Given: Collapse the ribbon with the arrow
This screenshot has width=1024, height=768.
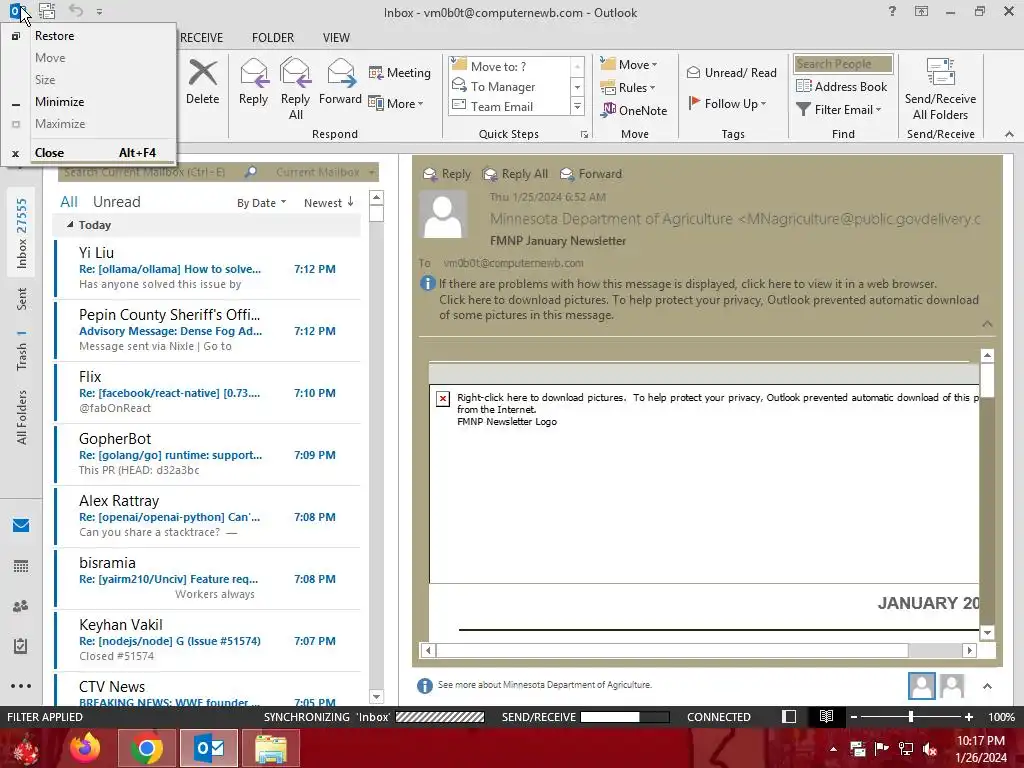Looking at the screenshot, I should [x=1009, y=134].
